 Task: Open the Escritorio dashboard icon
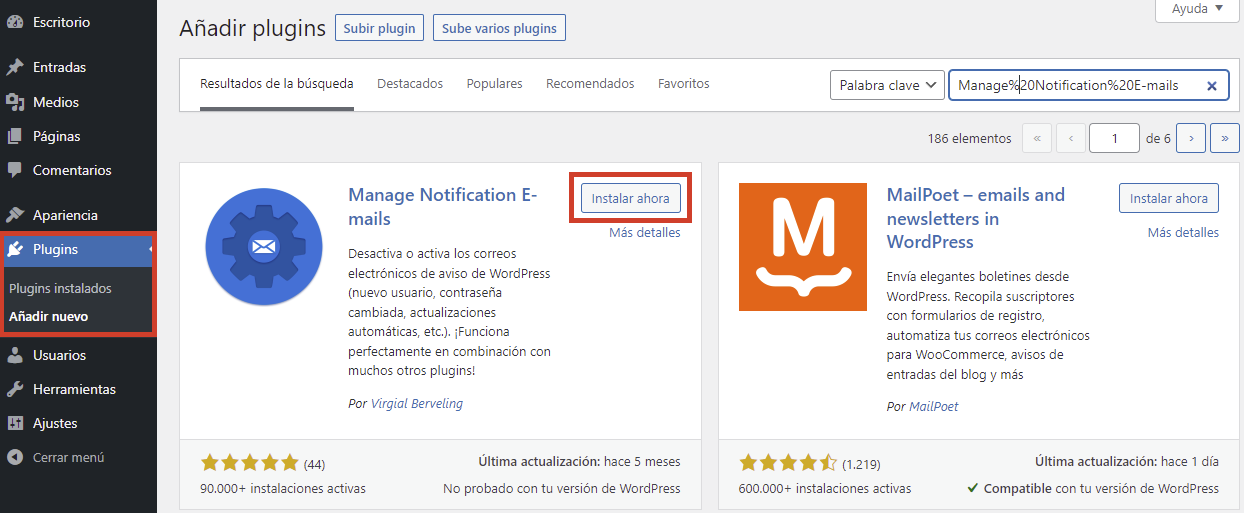click(15, 21)
